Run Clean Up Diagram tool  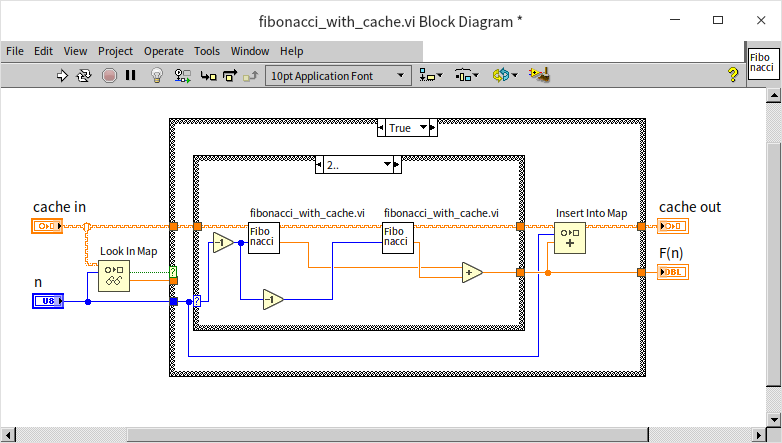point(541,75)
